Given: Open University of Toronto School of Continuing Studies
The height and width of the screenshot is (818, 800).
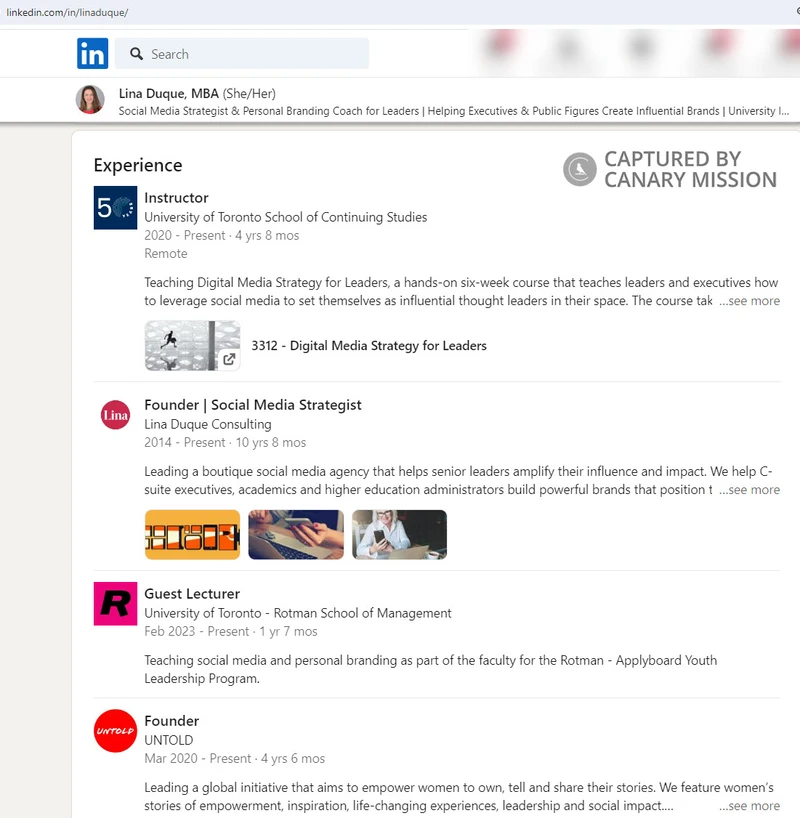Looking at the screenshot, I should point(285,217).
